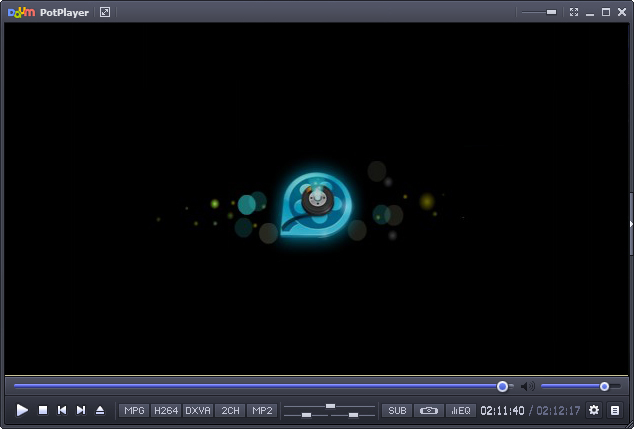
Task: Open the EQ equalizer panel
Action: click(461, 410)
